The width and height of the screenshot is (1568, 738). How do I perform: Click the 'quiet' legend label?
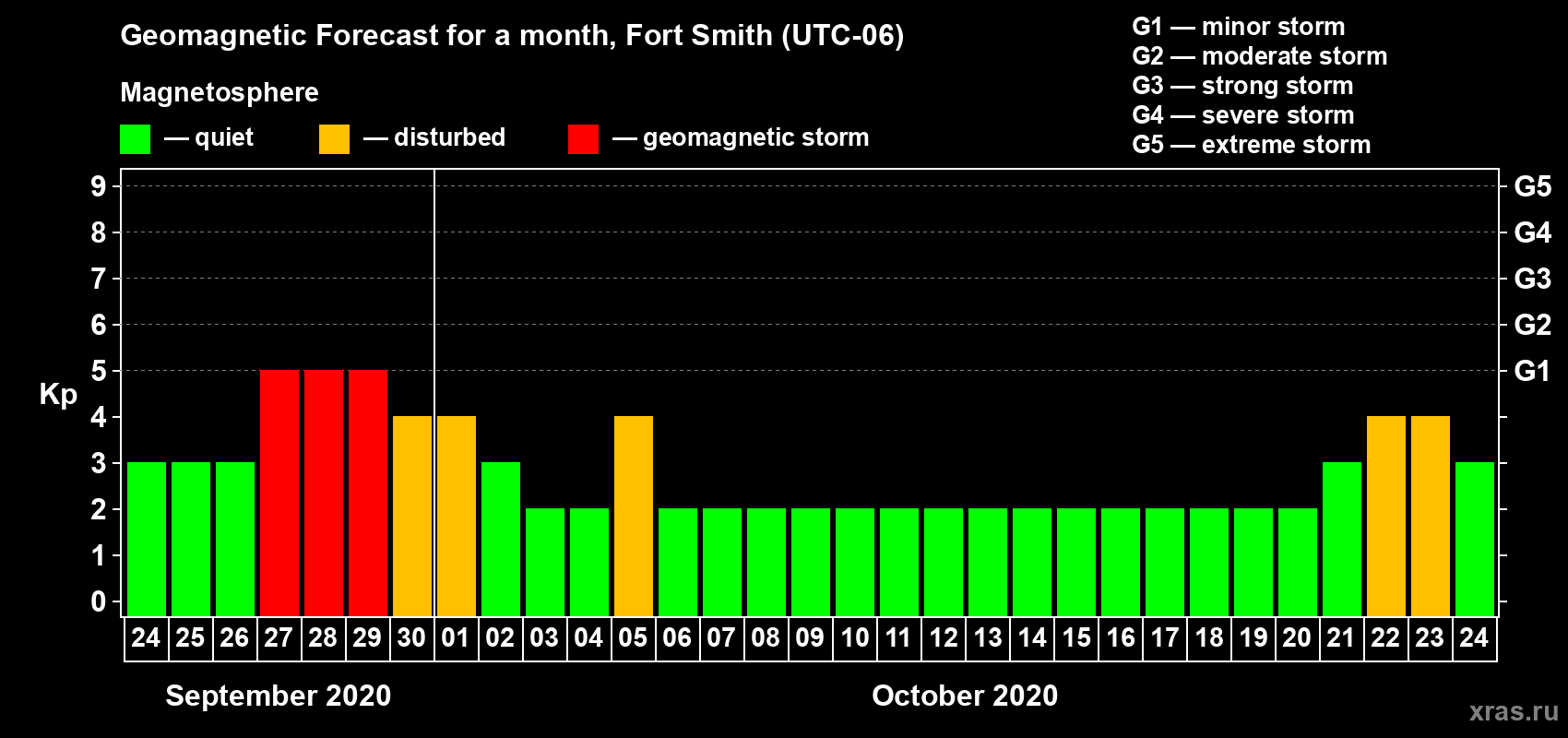tap(224, 137)
